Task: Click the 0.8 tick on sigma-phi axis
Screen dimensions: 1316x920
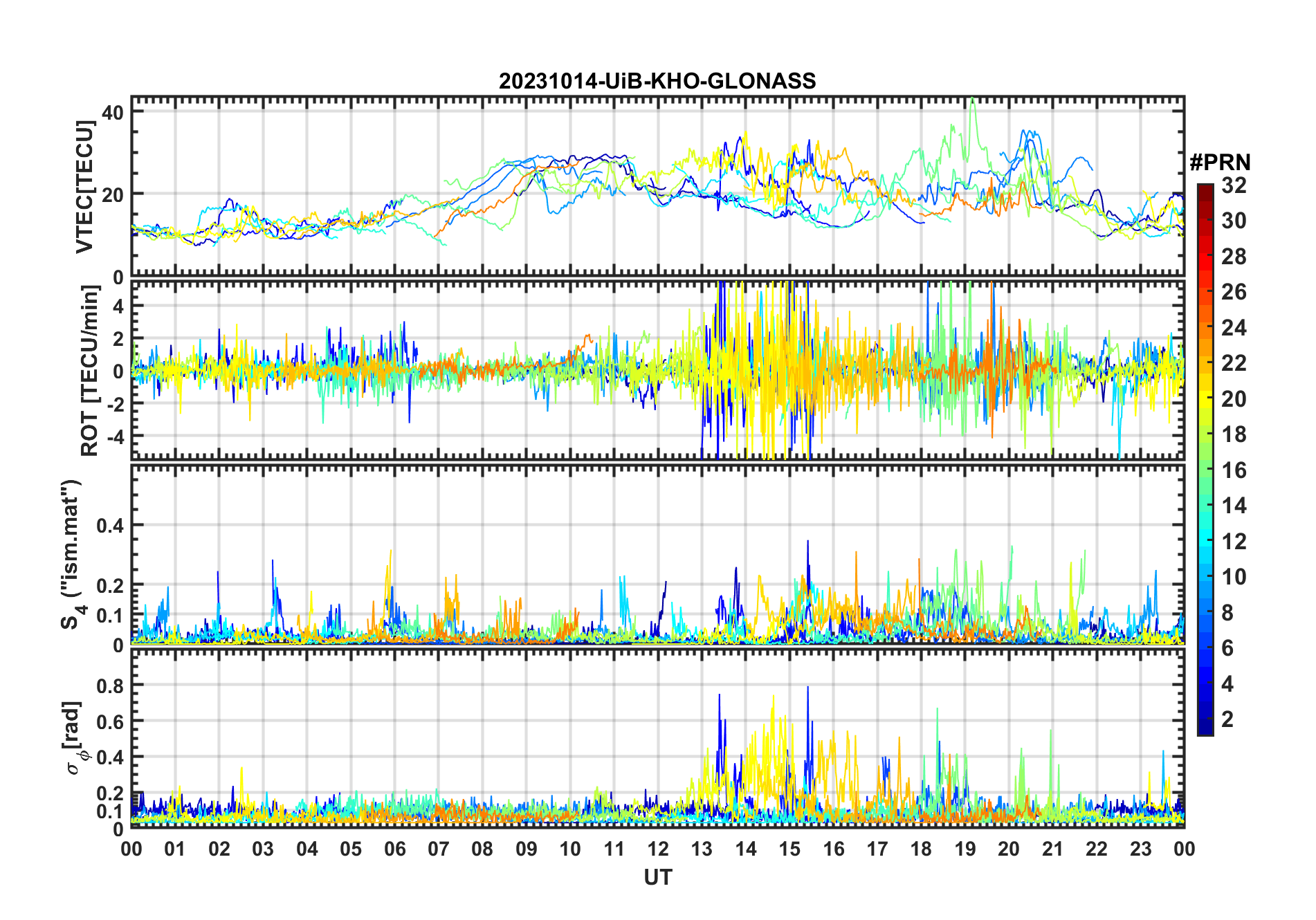Action: click(x=110, y=686)
